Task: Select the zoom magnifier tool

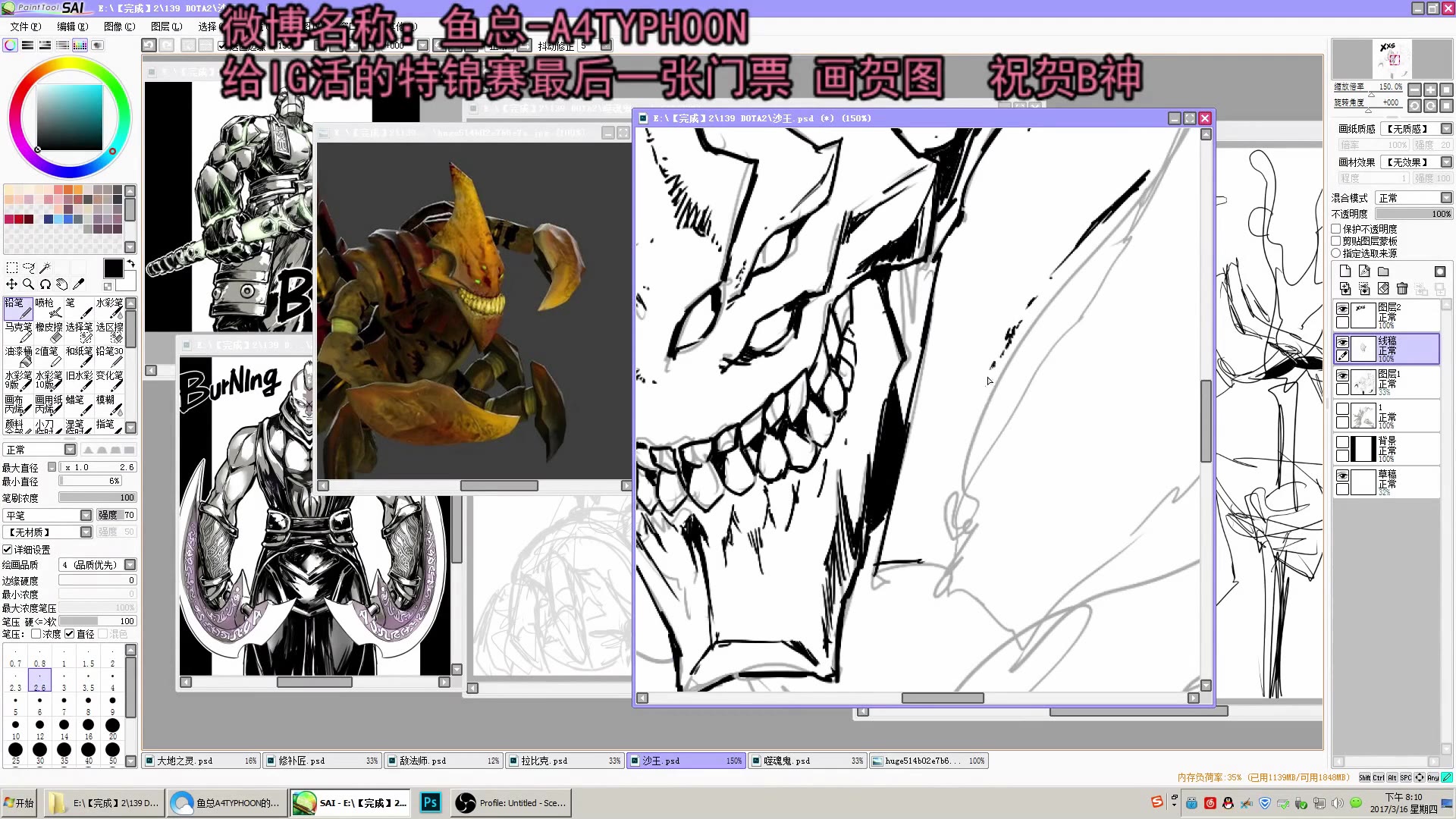Action: 28,284
